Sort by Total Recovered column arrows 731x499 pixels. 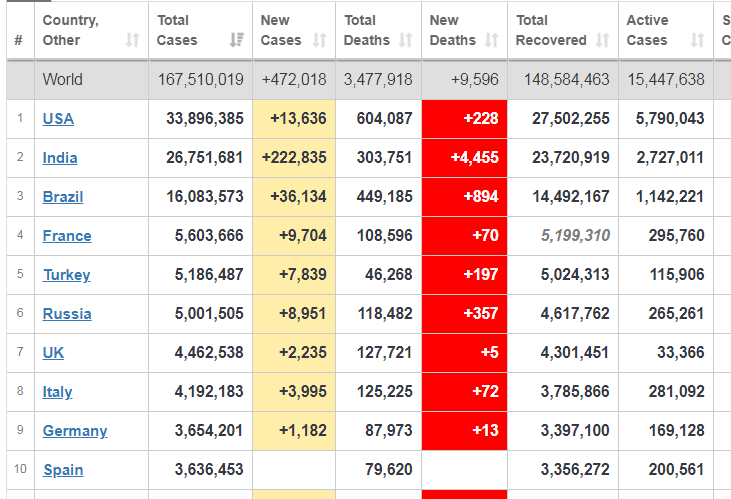pos(602,40)
